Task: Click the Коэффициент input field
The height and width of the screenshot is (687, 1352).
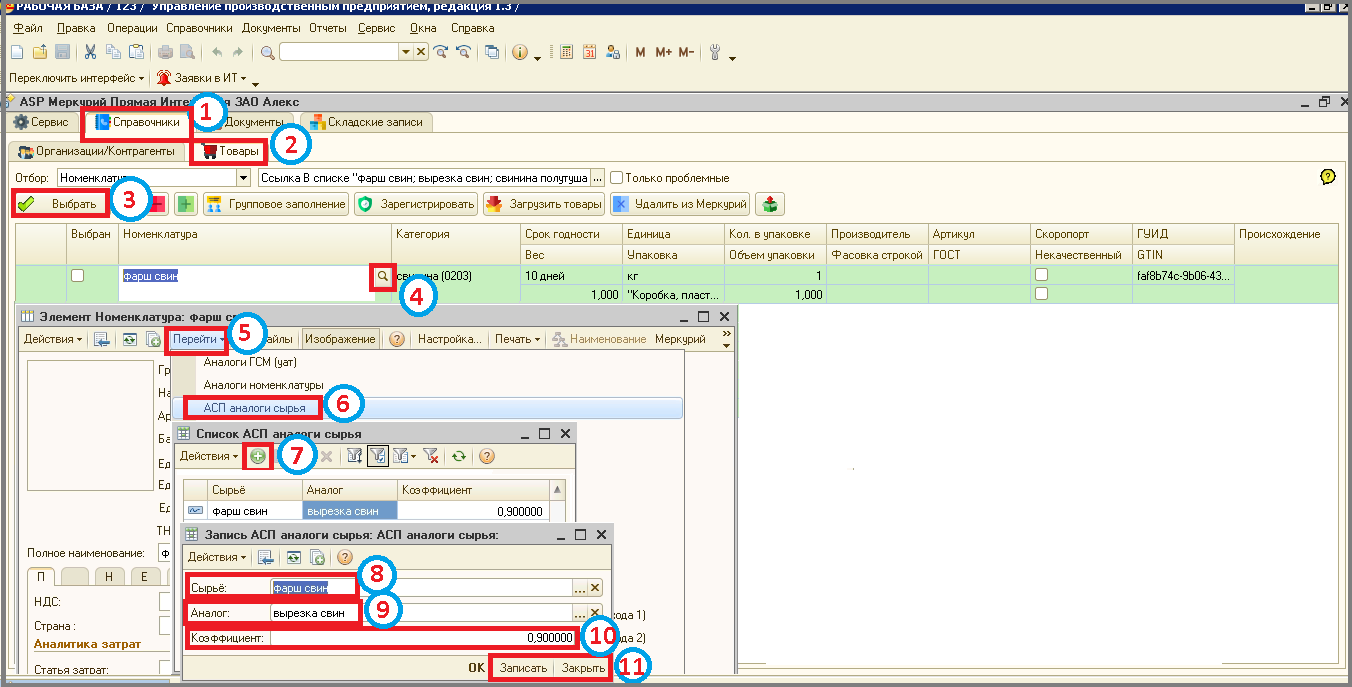Action: tap(422, 638)
